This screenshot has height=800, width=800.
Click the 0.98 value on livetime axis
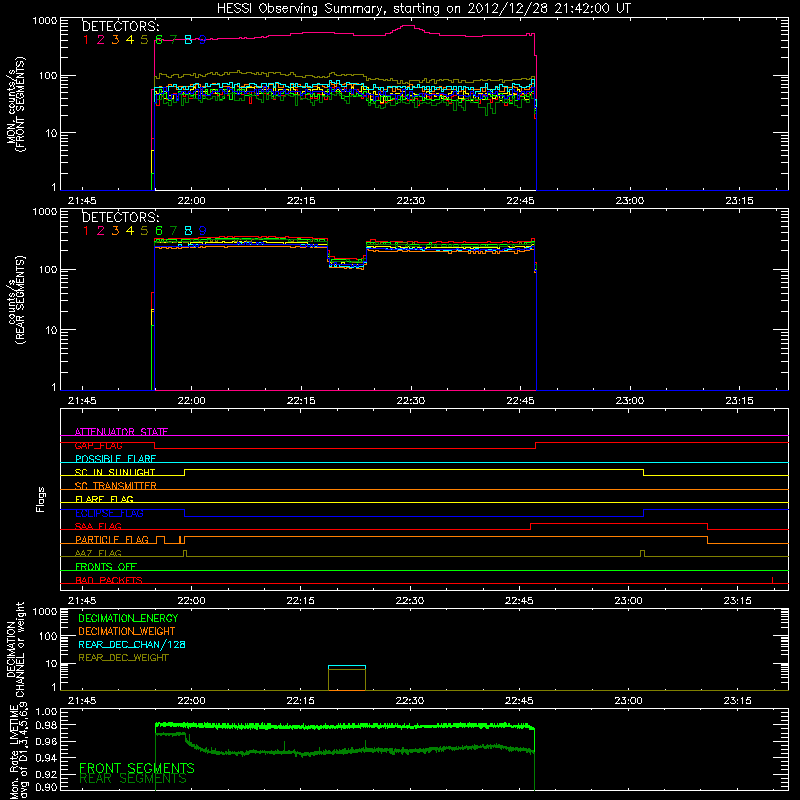pyautogui.click(x=46, y=725)
